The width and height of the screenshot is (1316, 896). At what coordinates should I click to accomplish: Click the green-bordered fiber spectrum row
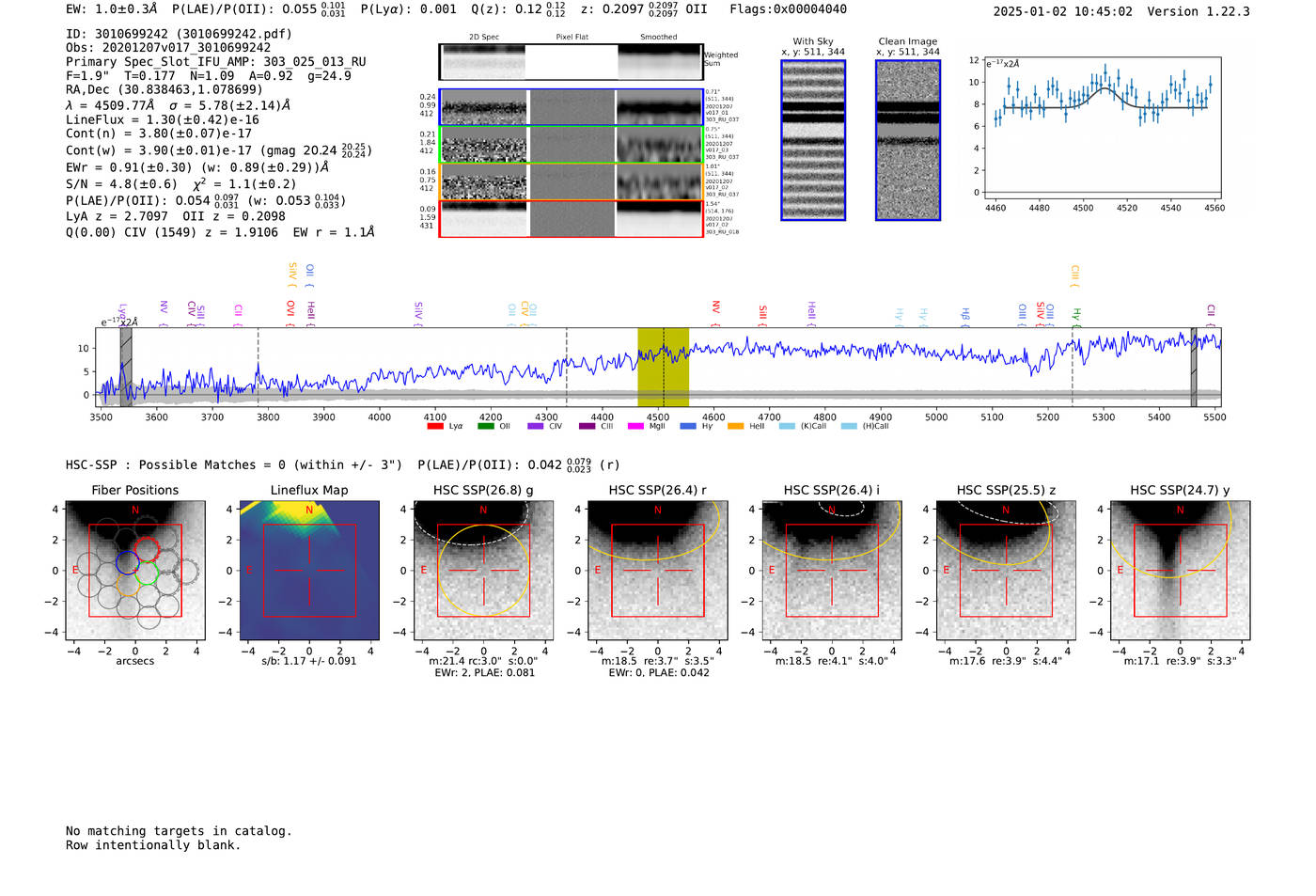click(572, 145)
